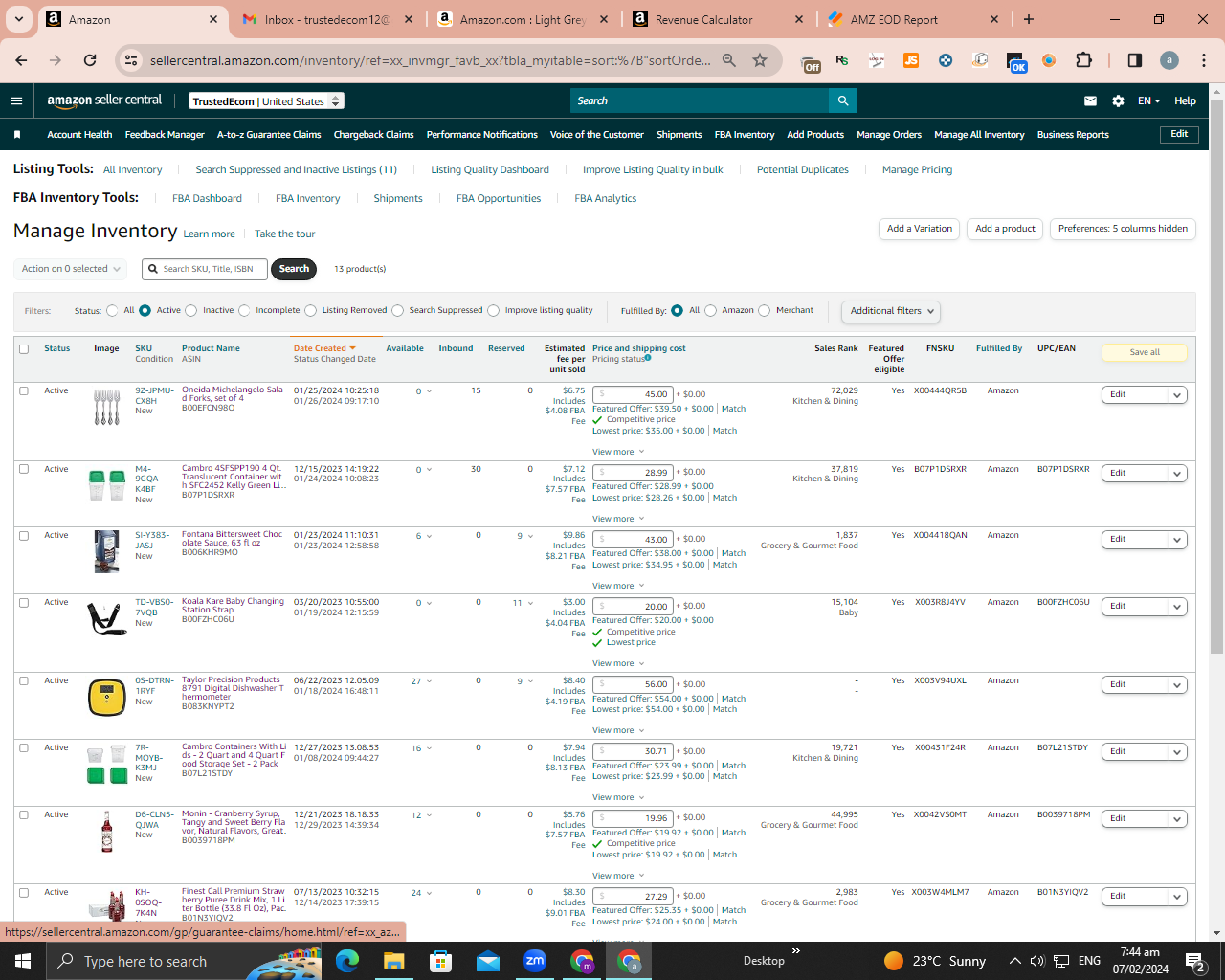Open the Listing Quality Dashboard link

[490, 169]
